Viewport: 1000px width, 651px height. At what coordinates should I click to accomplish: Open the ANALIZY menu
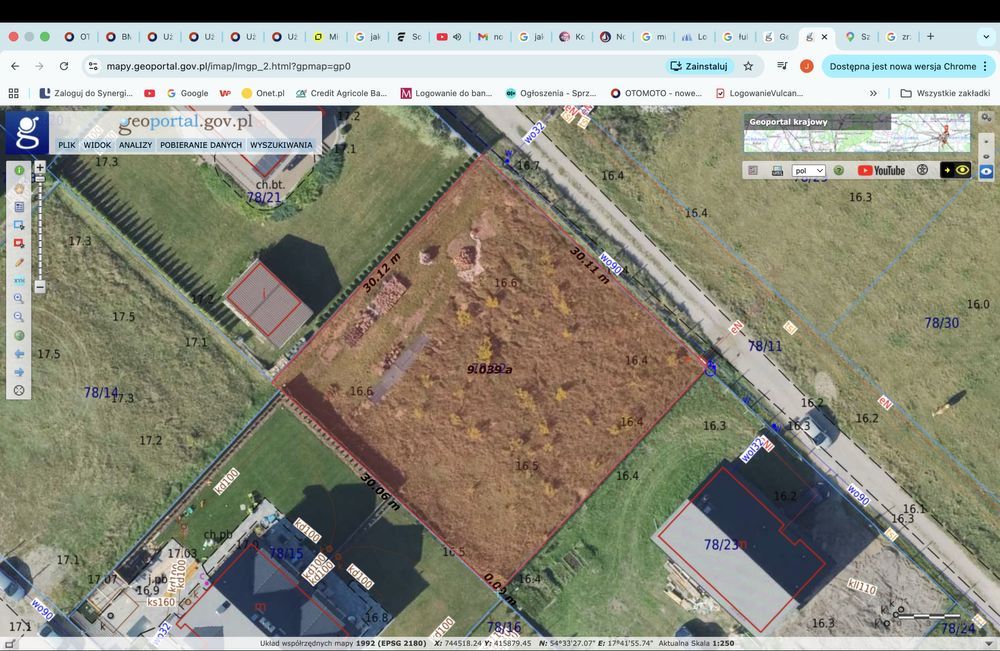pyautogui.click(x=135, y=145)
